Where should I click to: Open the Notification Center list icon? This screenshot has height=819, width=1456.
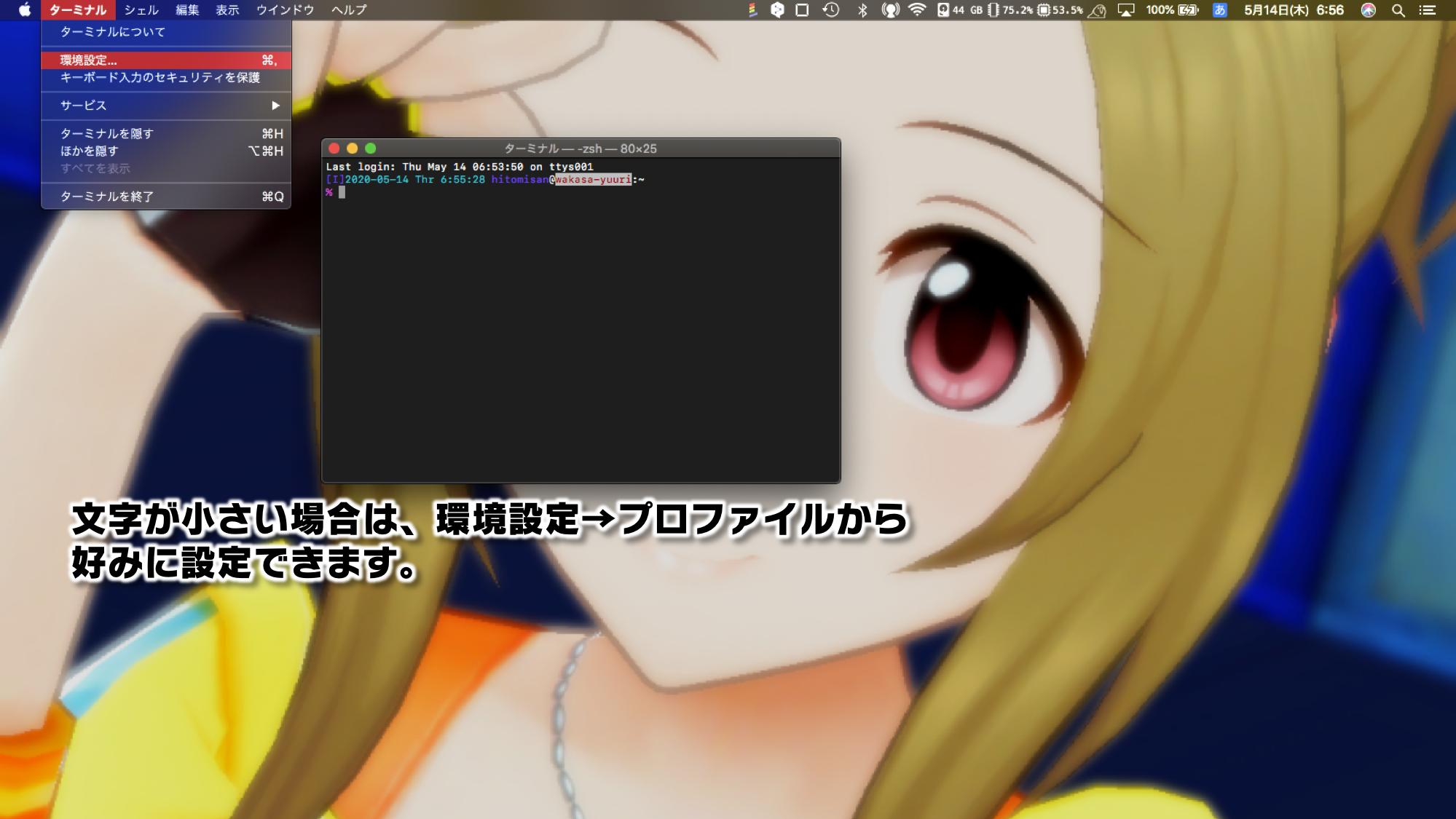[1428, 9]
